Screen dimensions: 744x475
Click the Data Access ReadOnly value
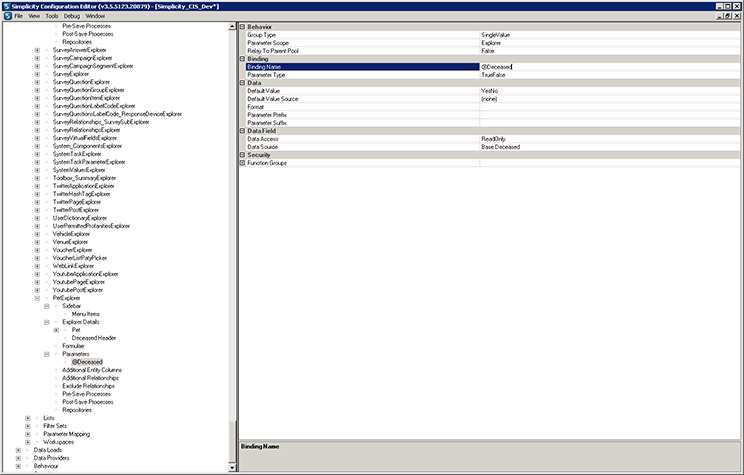609,139
